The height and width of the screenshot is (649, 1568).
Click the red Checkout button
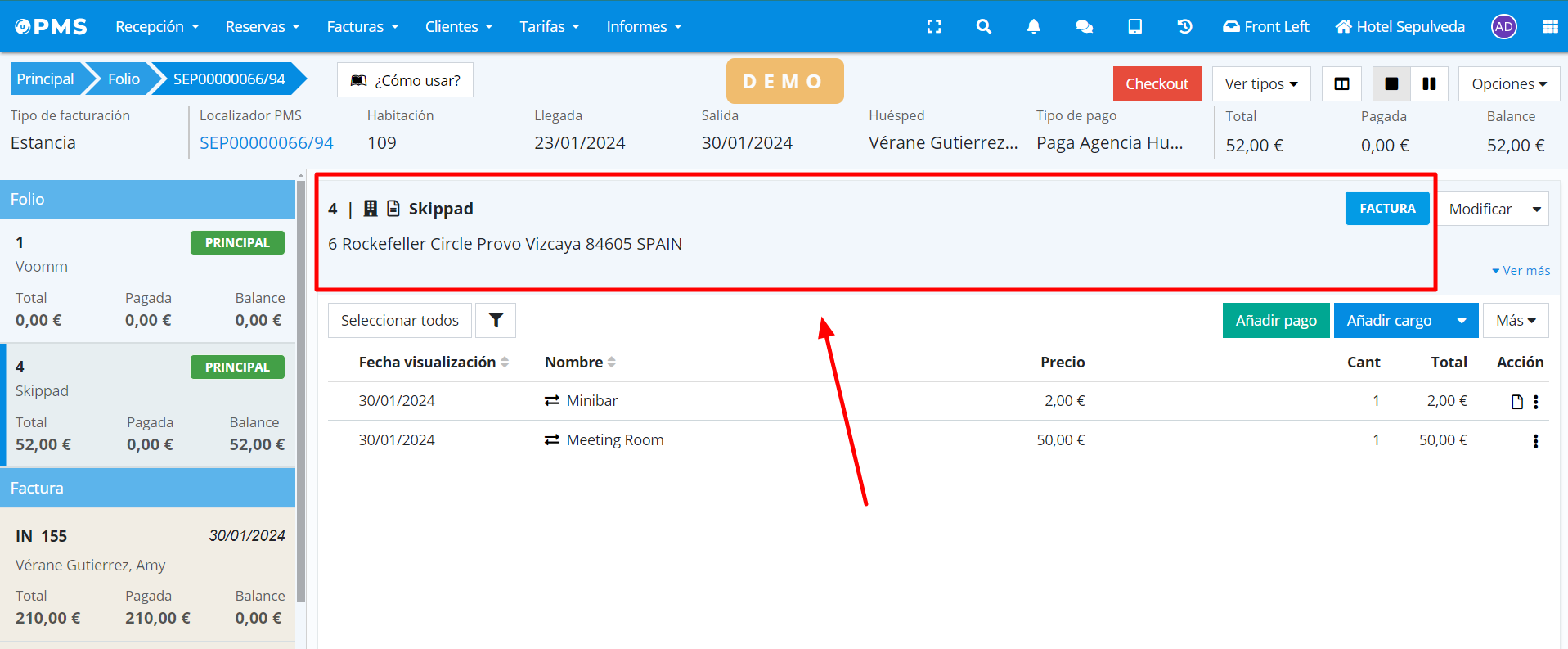1157,84
